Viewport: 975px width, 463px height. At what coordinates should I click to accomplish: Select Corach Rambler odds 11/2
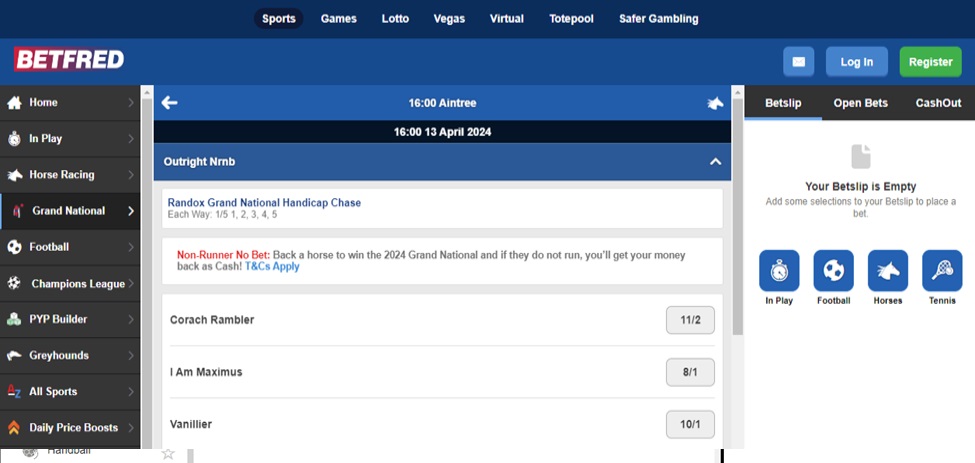[690, 320]
